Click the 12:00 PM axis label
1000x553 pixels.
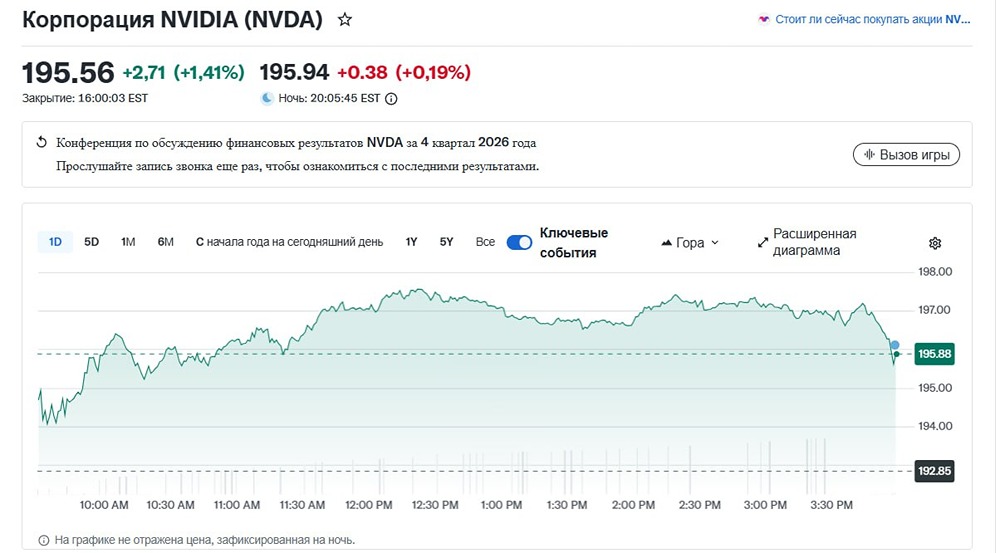click(x=369, y=505)
